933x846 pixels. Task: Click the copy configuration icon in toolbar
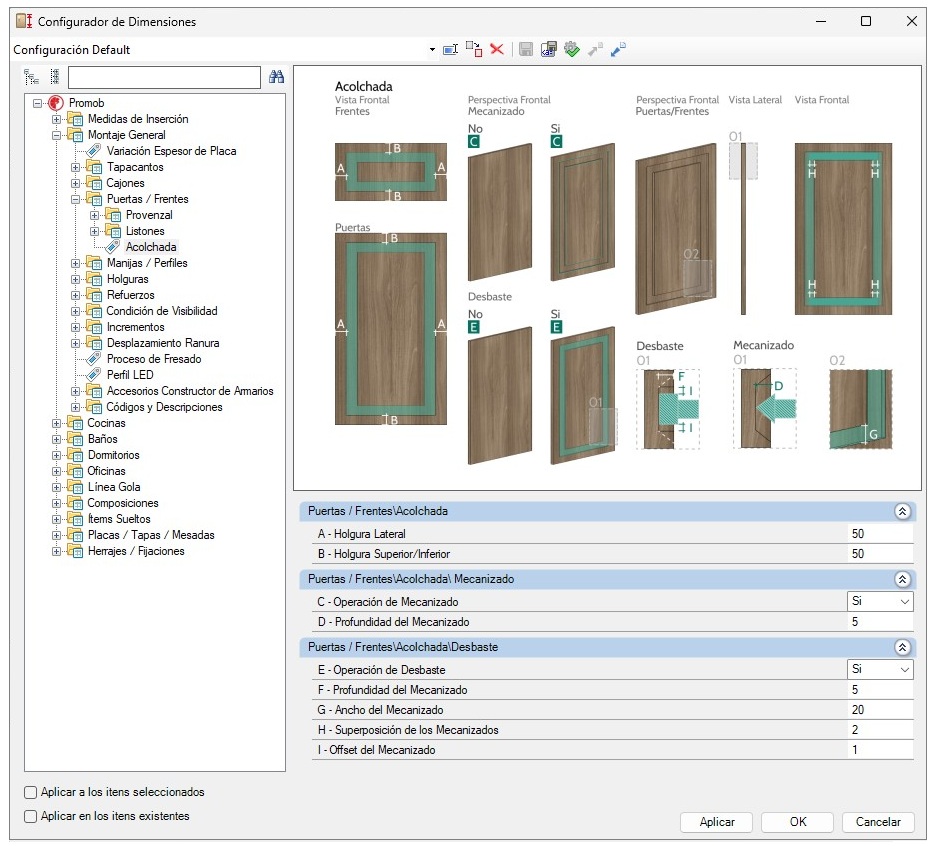click(474, 49)
